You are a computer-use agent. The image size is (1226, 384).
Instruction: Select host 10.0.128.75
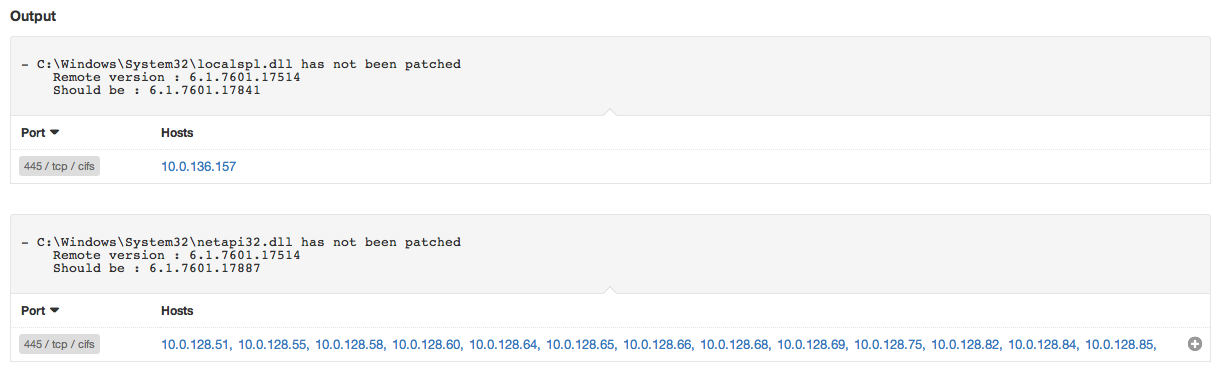pyautogui.click(x=890, y=344)
